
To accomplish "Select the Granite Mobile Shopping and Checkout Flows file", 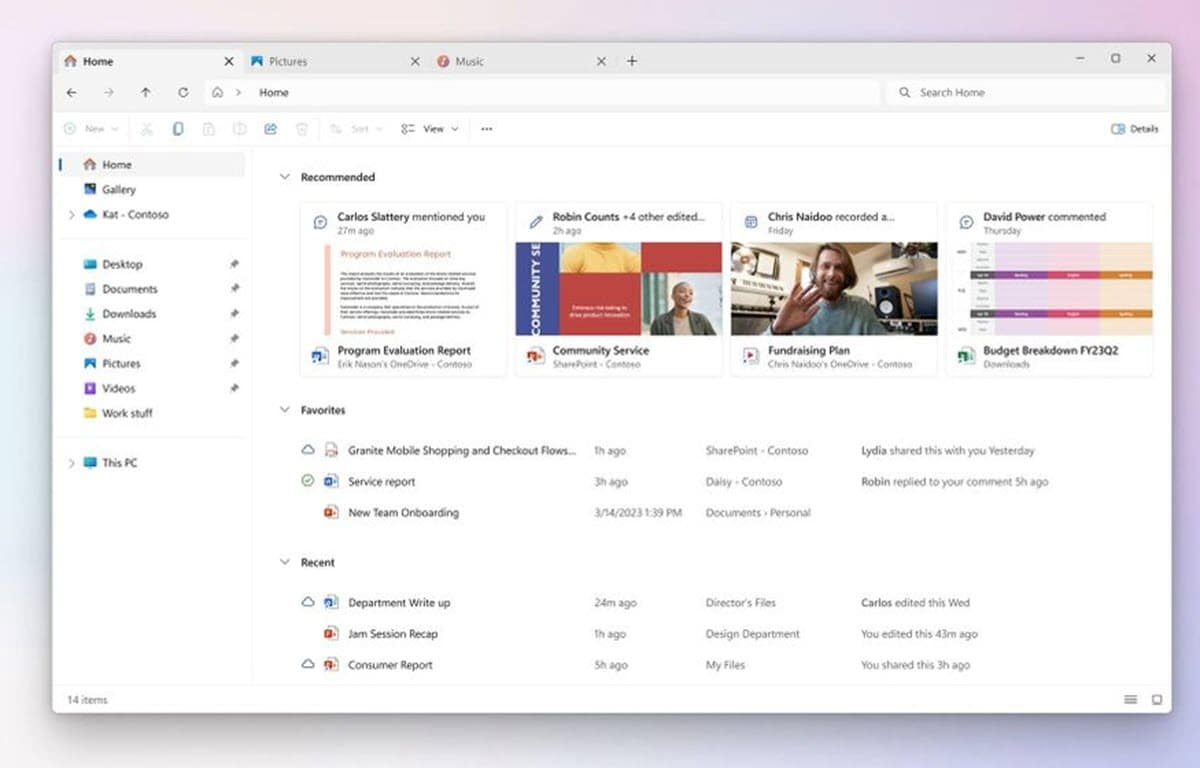I will [462, 450].
